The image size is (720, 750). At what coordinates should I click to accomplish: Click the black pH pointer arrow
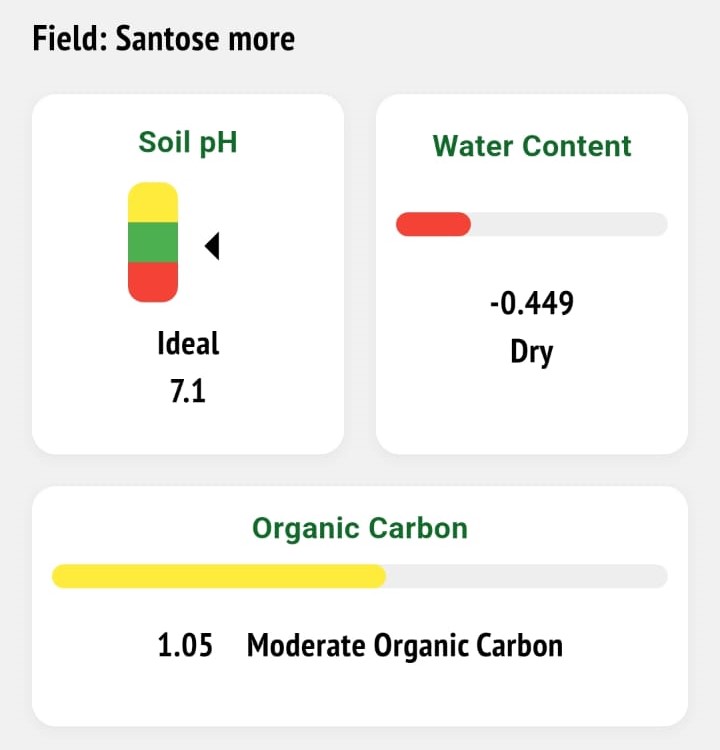pos(212,246)
